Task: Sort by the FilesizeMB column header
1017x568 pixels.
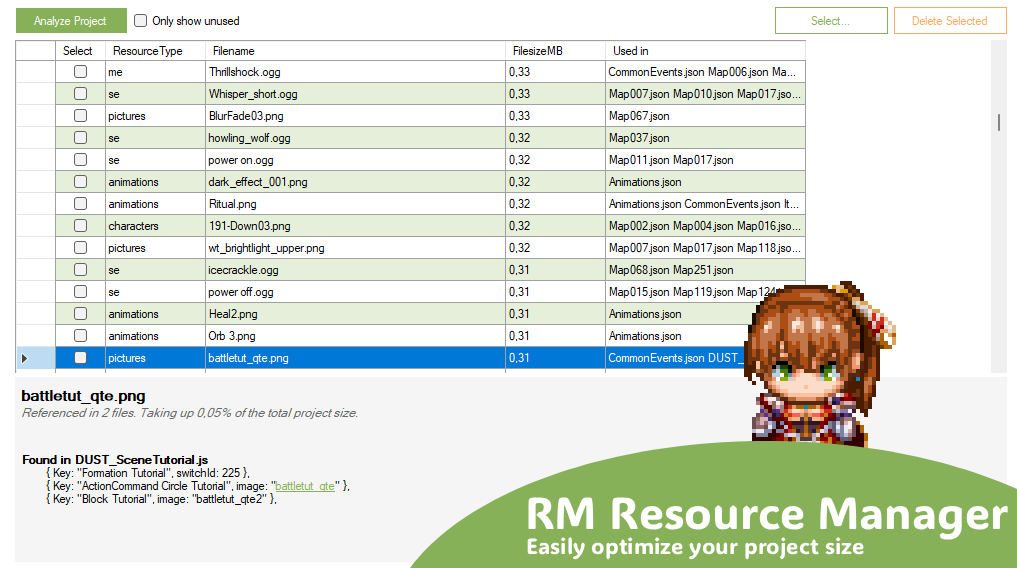Action: coord(555,51)
